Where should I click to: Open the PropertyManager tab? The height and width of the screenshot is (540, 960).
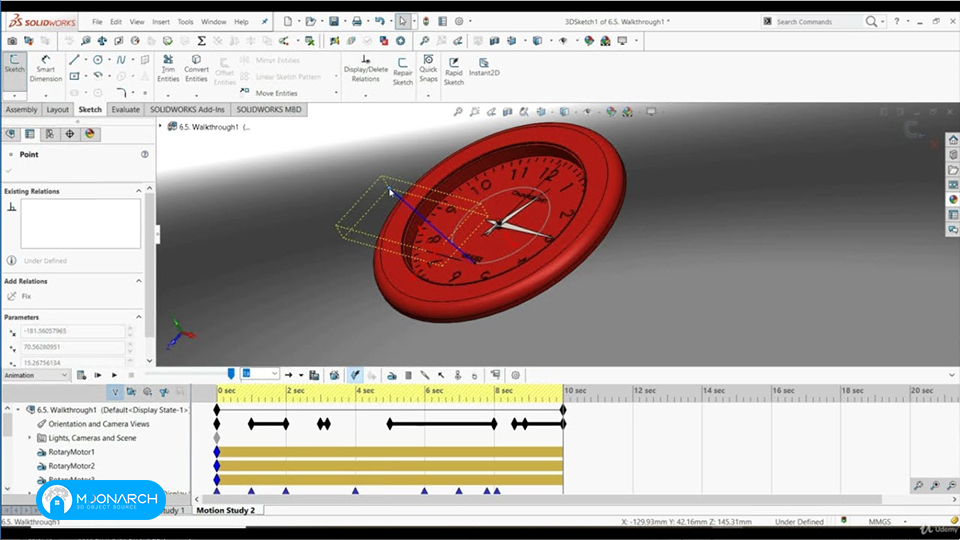[30, 134]
